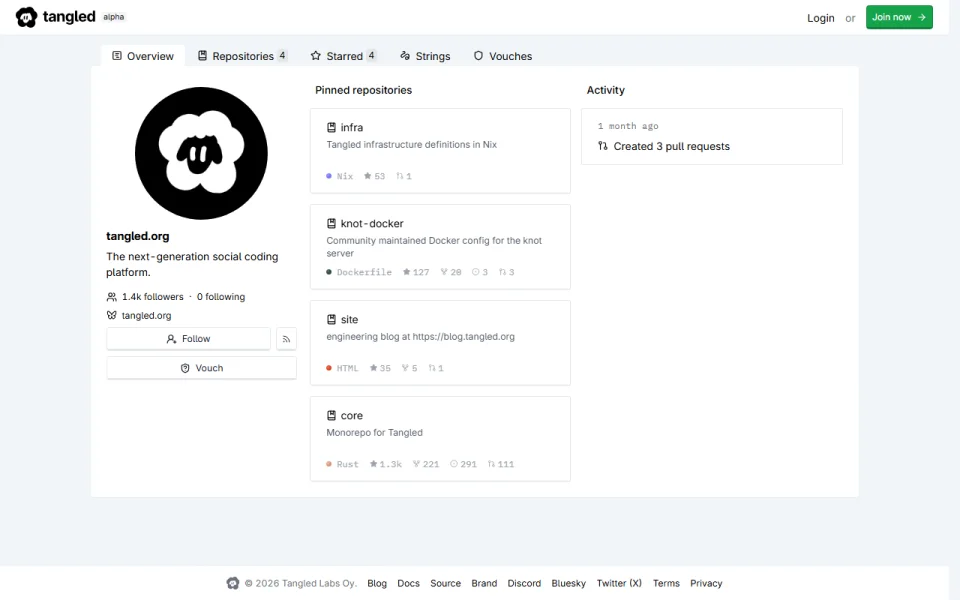Click the Rust language color dot
Viewport: 960px width, 600px height.
click(x=329, y=465)
